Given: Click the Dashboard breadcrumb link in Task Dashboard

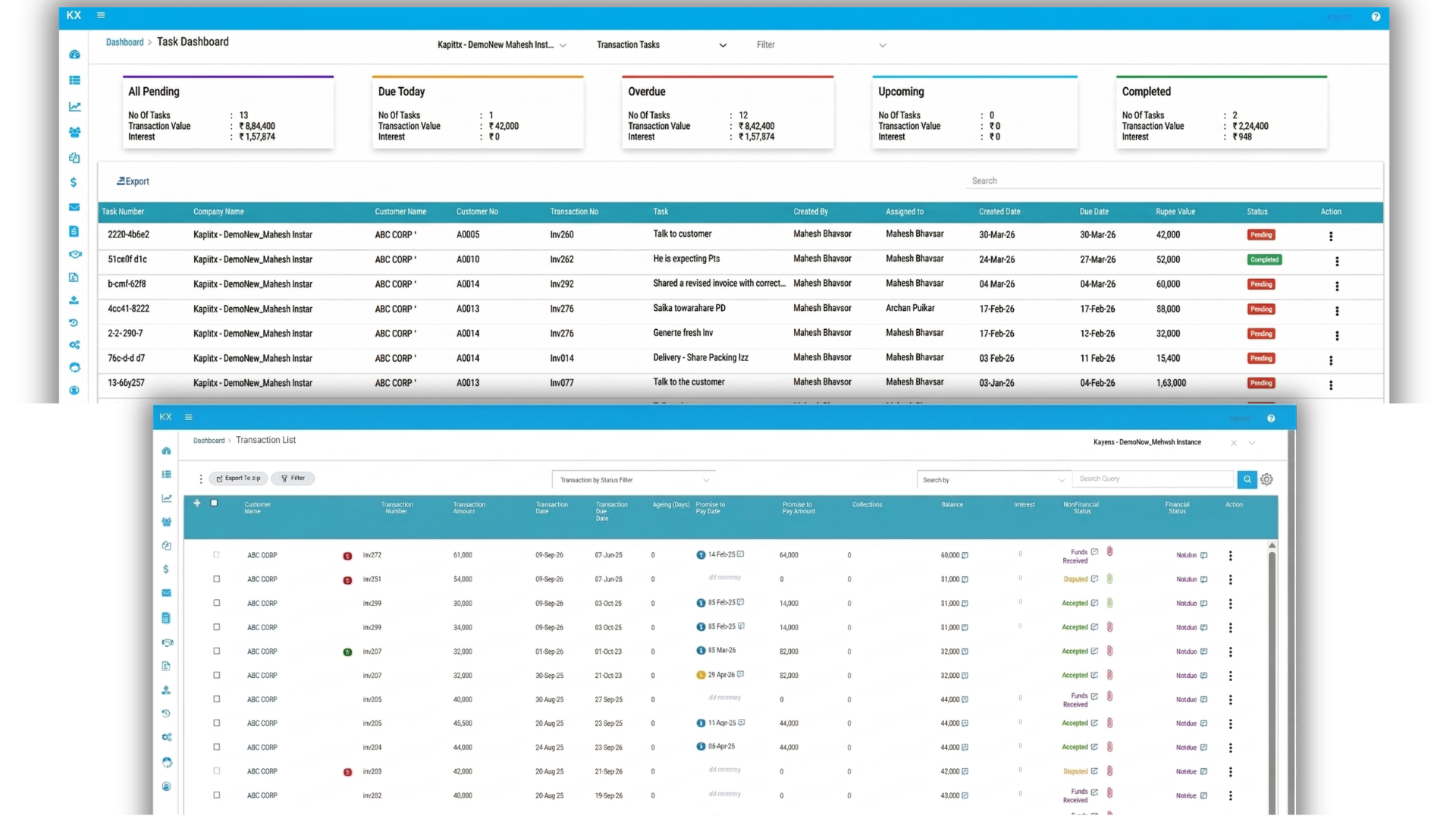Looking at the screenshot, I should point(124,42).
